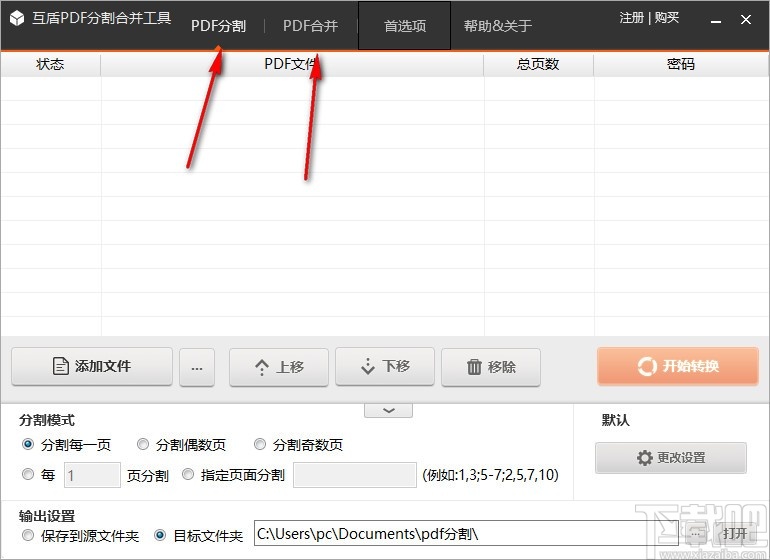Select 指定页面分割 radio option
Screen dimensions: 770x560
coord(188,474)
